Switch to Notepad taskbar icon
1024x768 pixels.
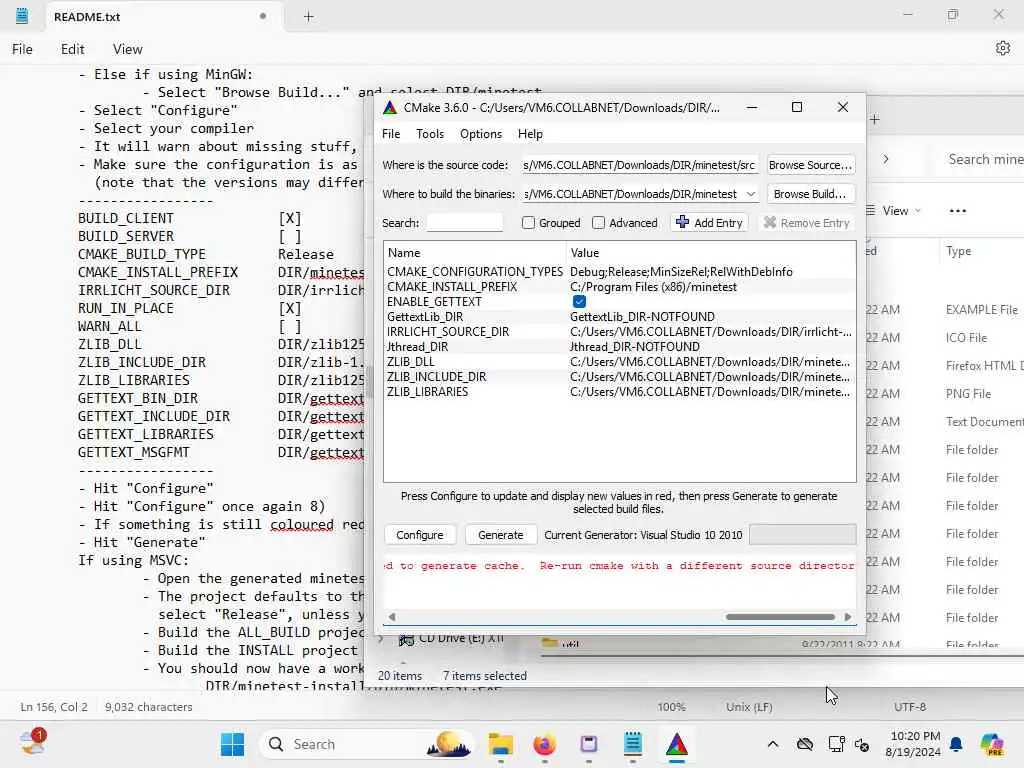(632, 744)
